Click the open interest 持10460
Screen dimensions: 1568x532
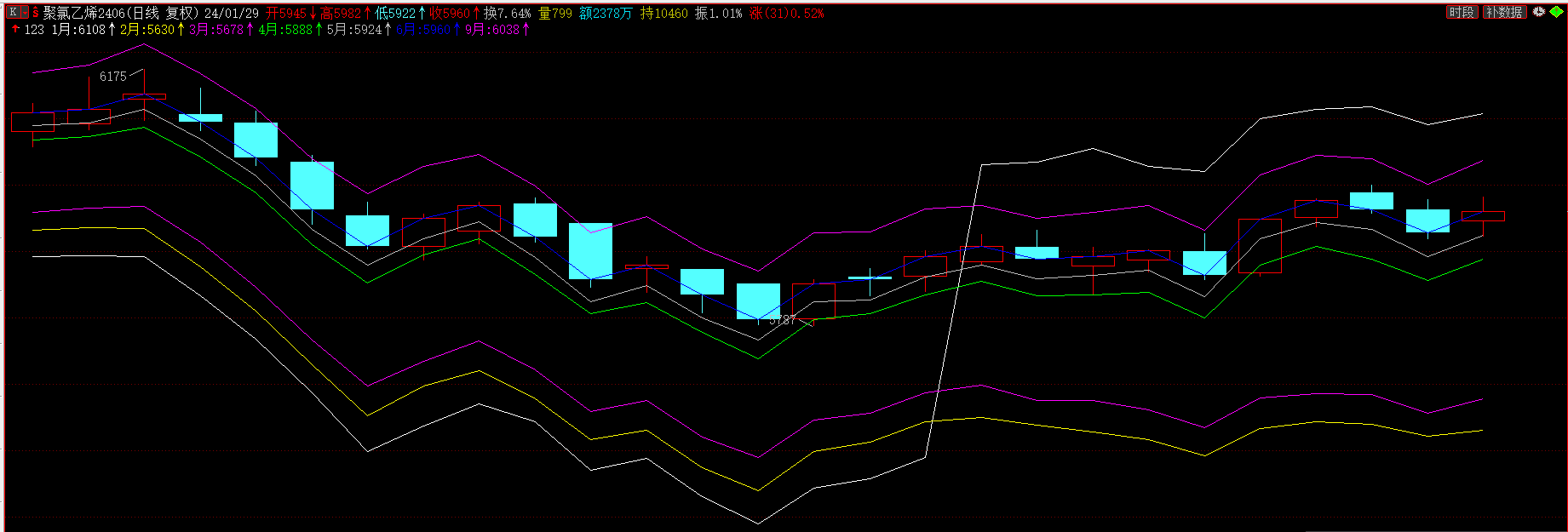coord(664,13)
